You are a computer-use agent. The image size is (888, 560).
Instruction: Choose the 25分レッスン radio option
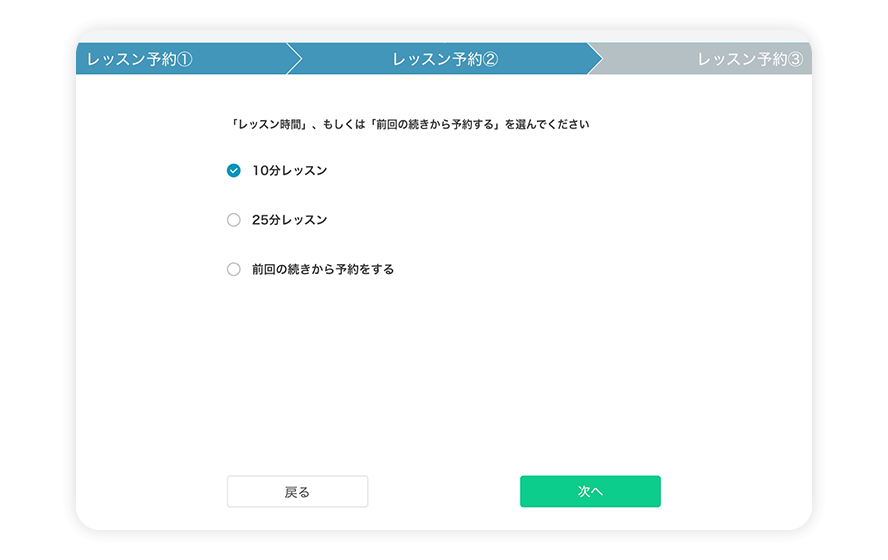(x=234, y=220)
